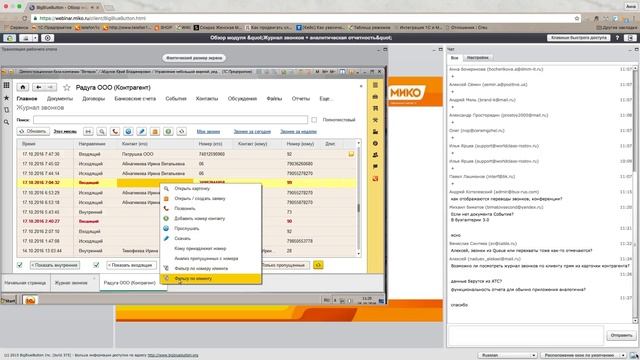Click the question mark help icon in webinar bar
Viewport: 640px width, 360px height.
tap(617, 38)
